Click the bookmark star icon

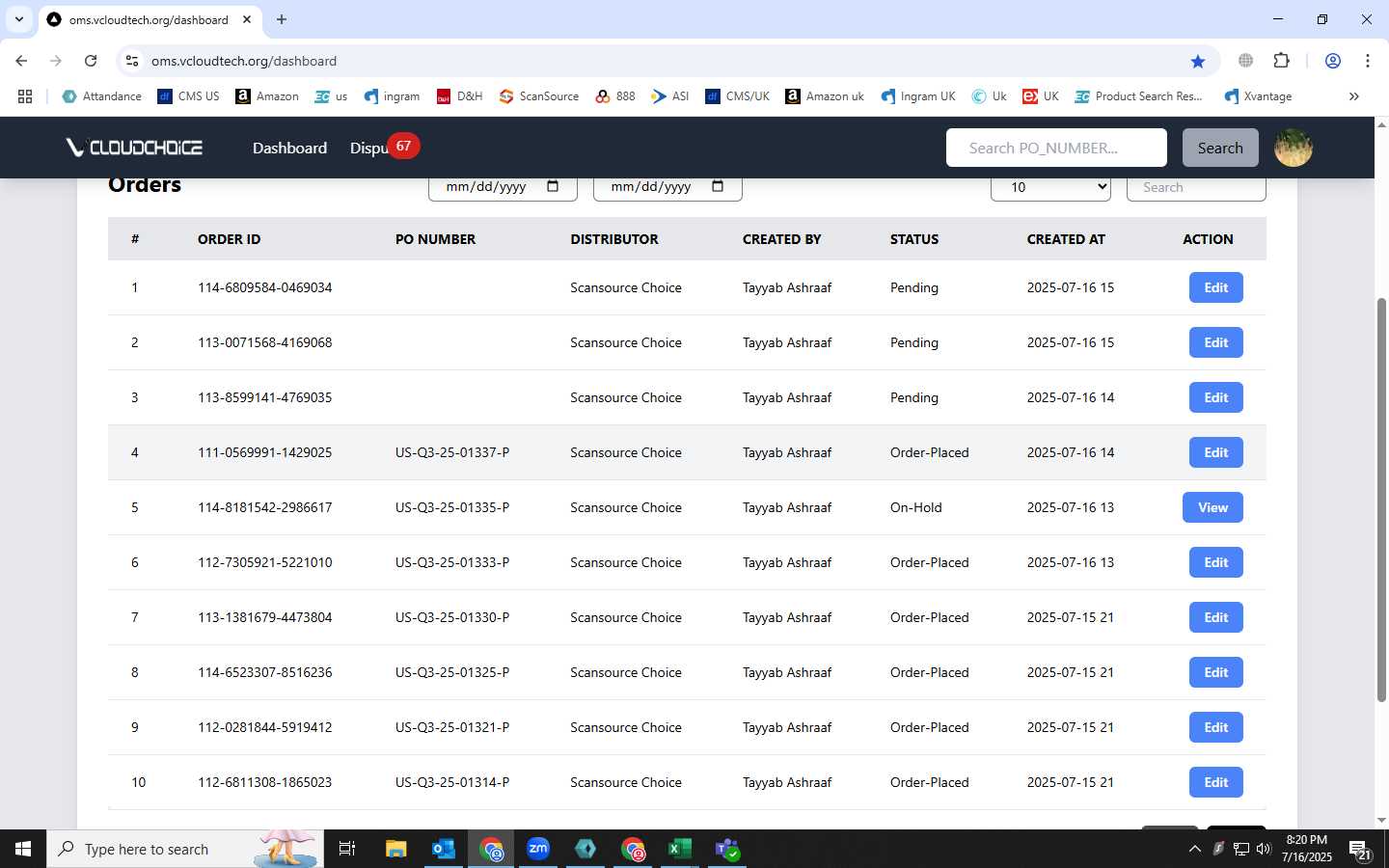coord(1198,61)
